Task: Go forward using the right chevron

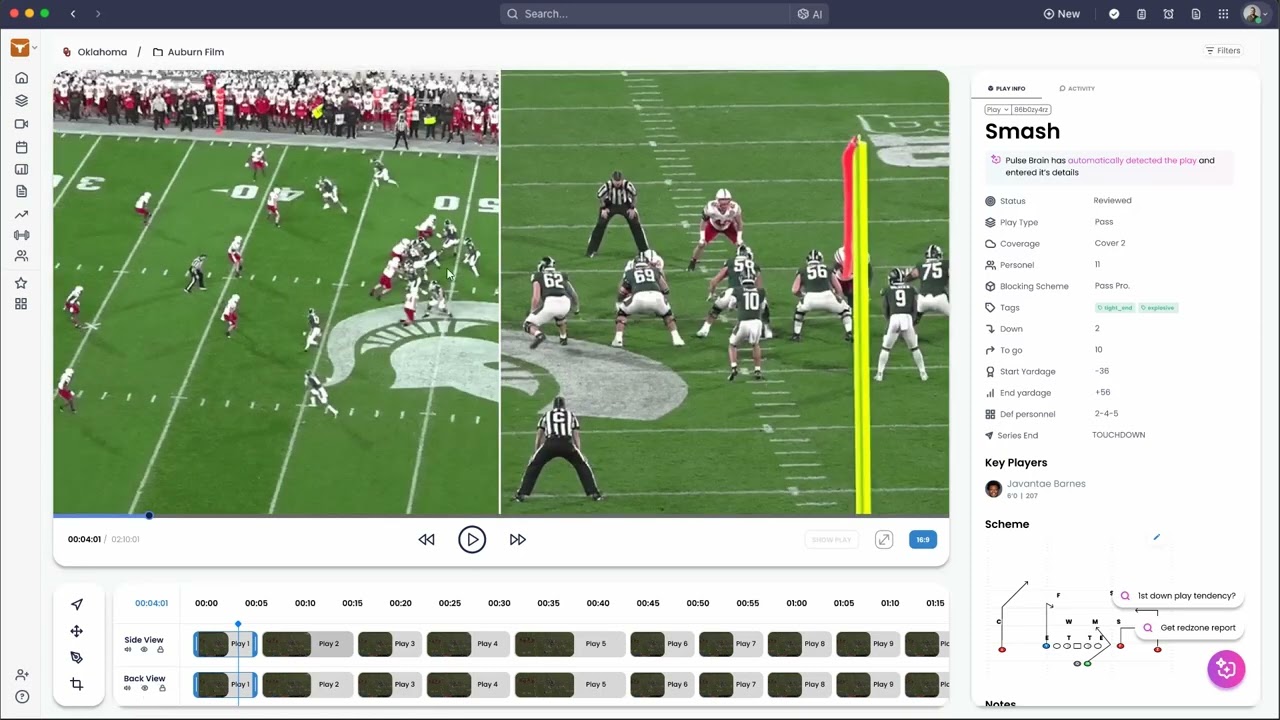Action: pyautogui.click(x=97, y=14)
